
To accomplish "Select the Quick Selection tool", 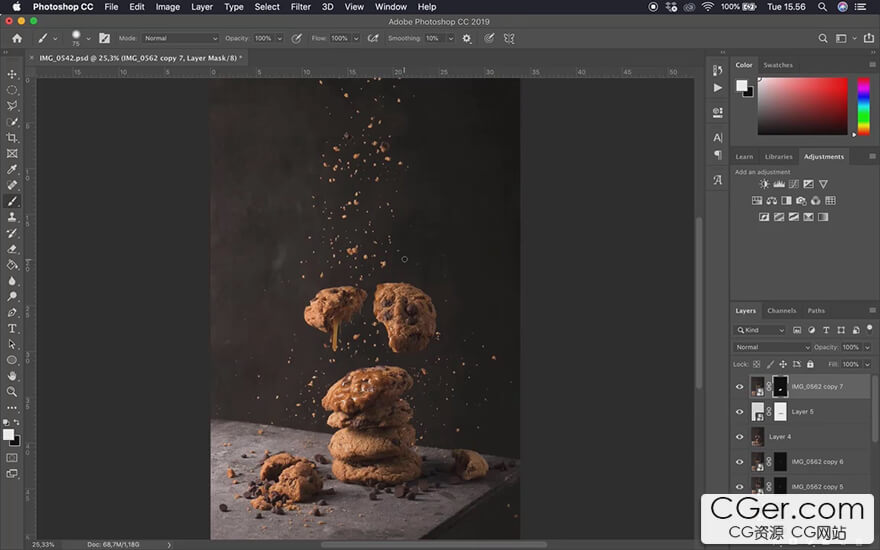I will [12, 122].
